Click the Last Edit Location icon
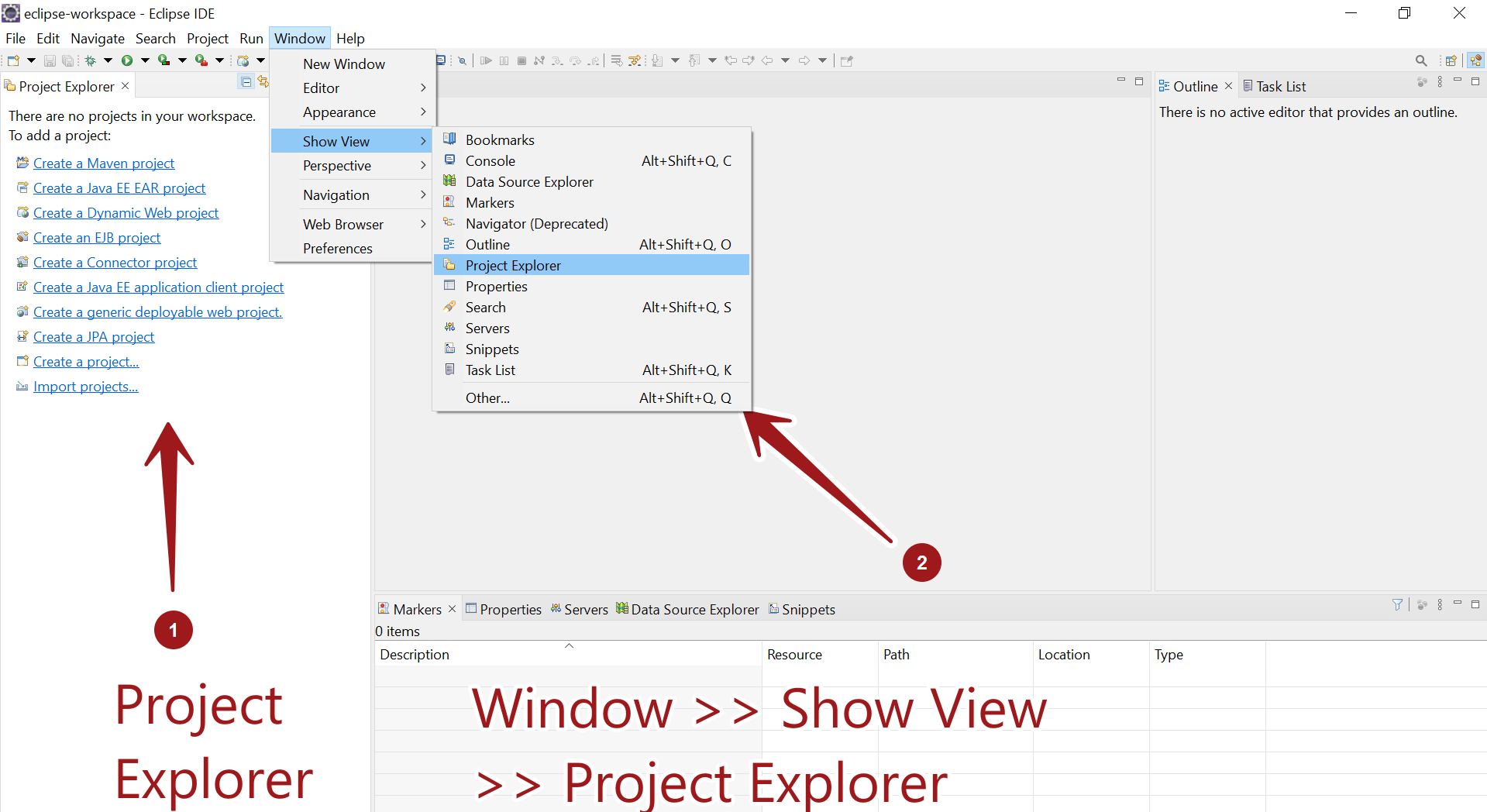The width and height of the screenshot is (1487, 812). [x=731, y=60]
